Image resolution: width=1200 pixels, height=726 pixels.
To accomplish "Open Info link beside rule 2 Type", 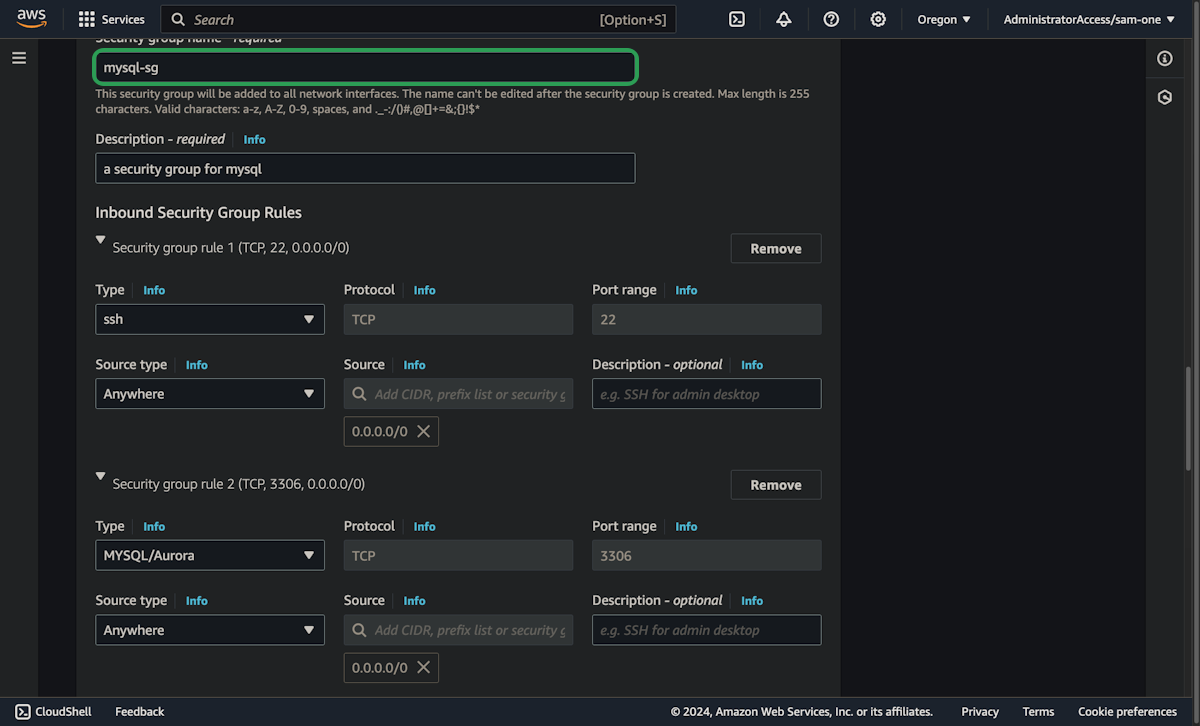I will point(154,526).
